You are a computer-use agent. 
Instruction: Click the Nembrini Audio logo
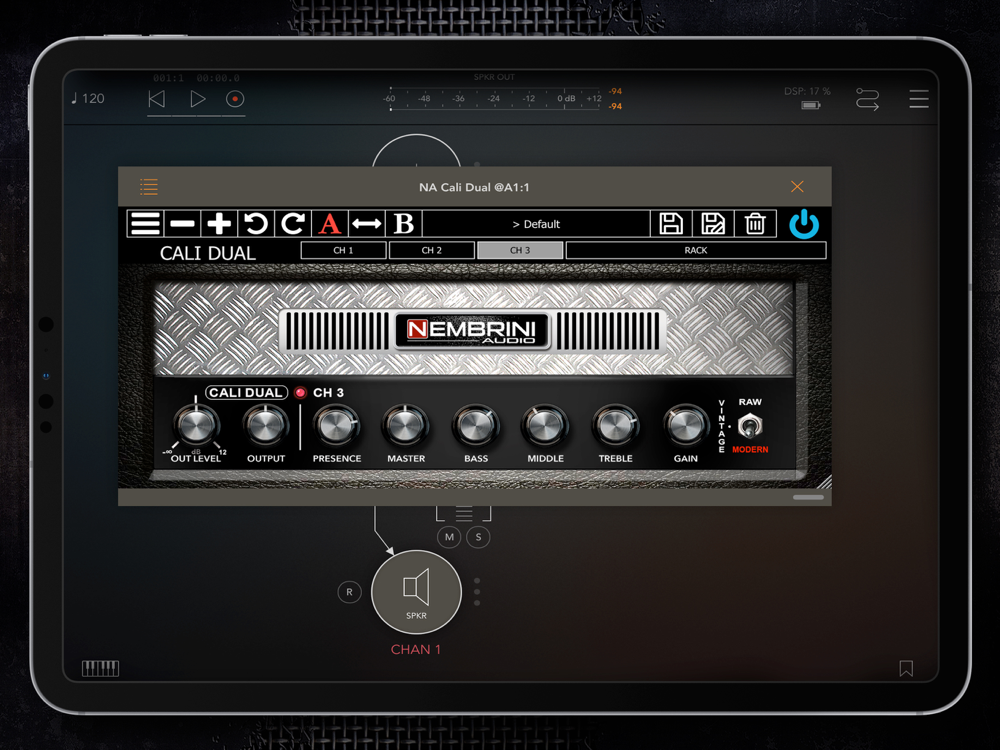pyautogui.click(x=472, y=330)
